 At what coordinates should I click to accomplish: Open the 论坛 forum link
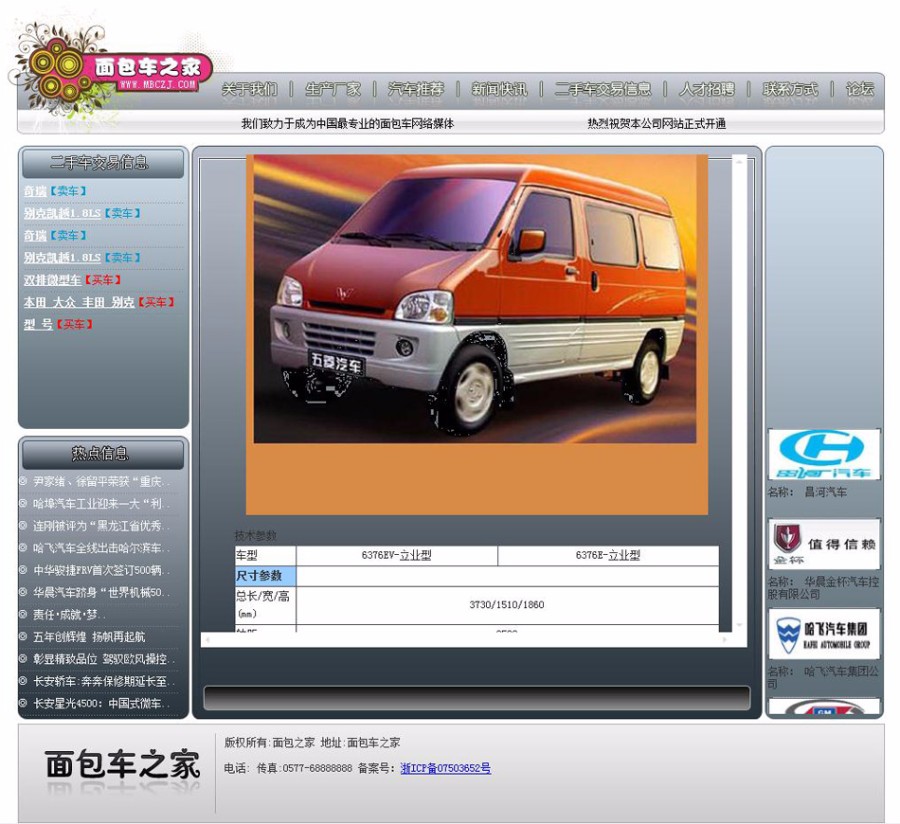tap(860, 89)
